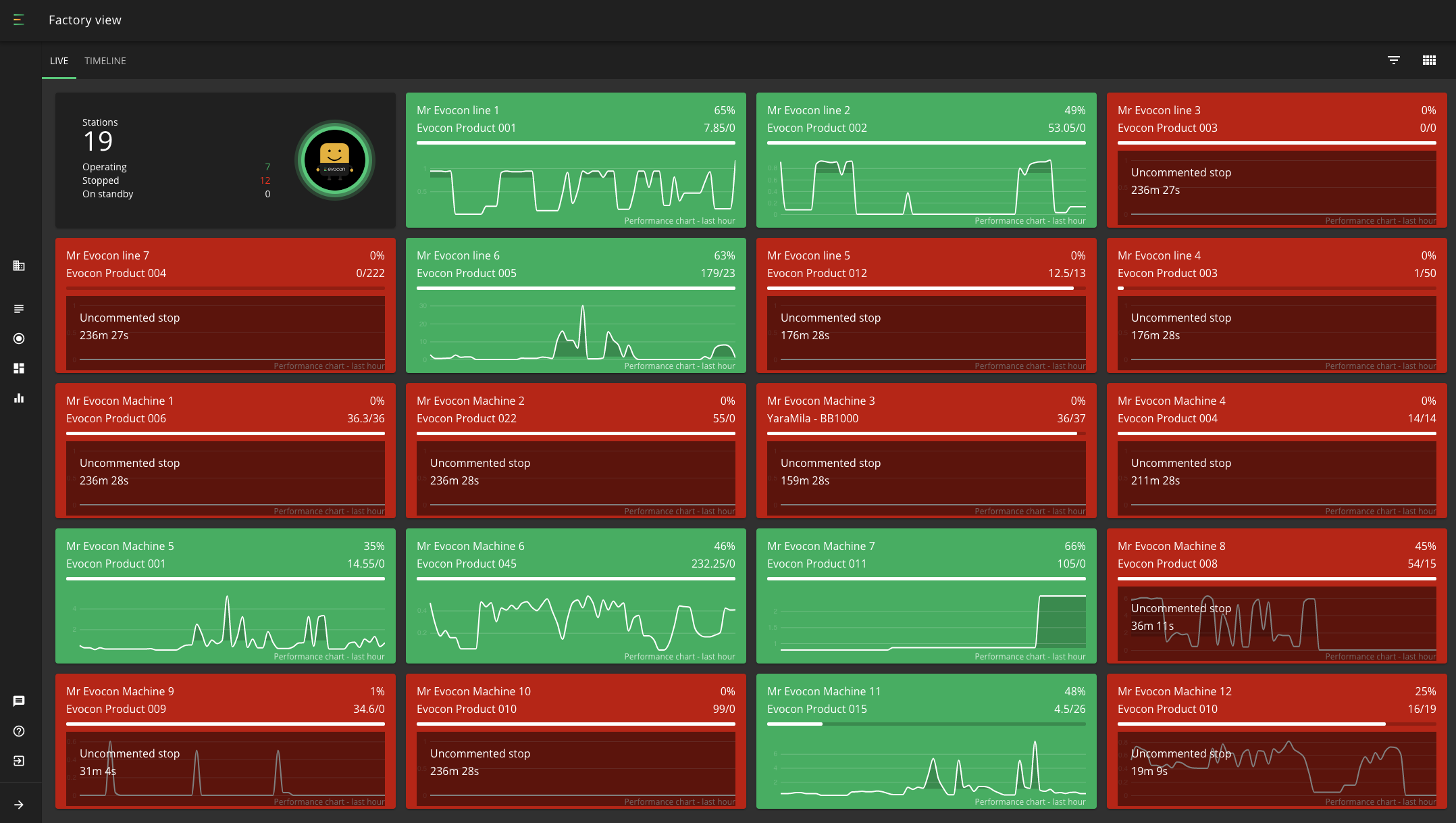Image resolution: width=1456 pixels, height=823 pixels.
Task: Click the Mr Evocon line 6 performance chart
Action: click(575, 332)
